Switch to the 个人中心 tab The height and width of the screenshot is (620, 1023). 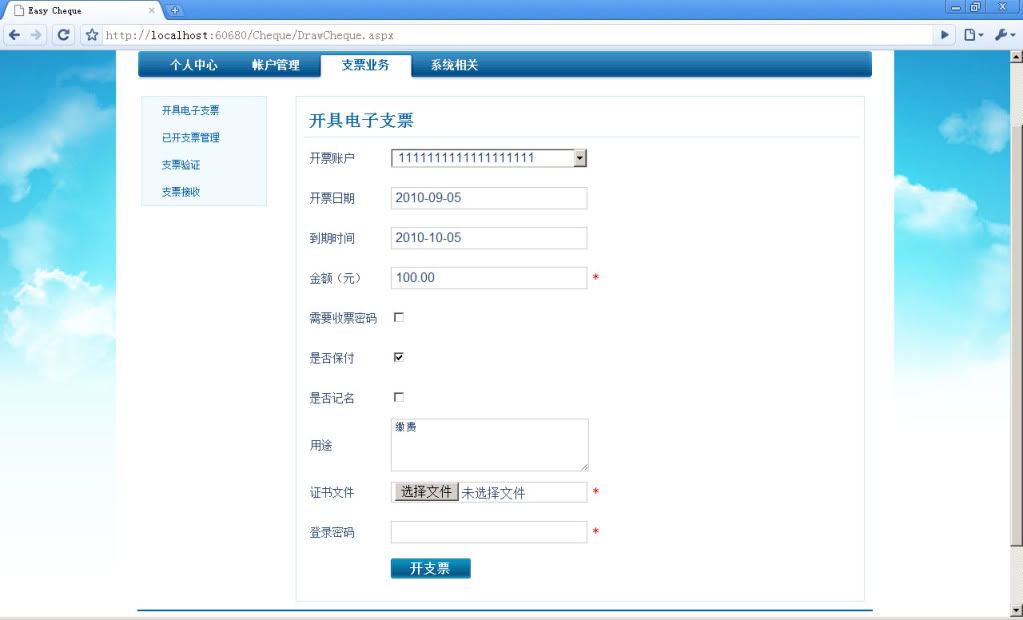tap(193, 65)
